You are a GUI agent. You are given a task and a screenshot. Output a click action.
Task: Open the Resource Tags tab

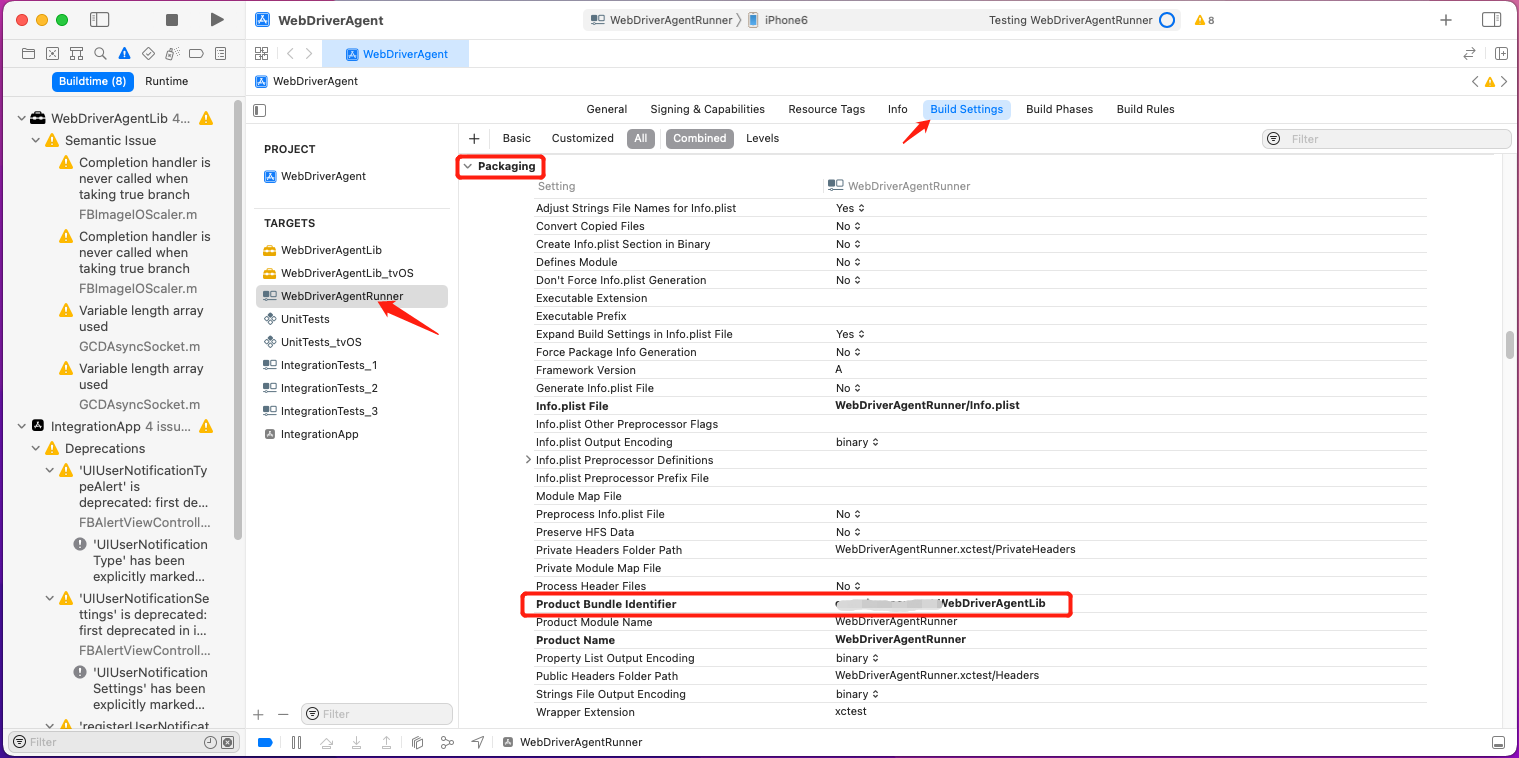pos(827,110)
